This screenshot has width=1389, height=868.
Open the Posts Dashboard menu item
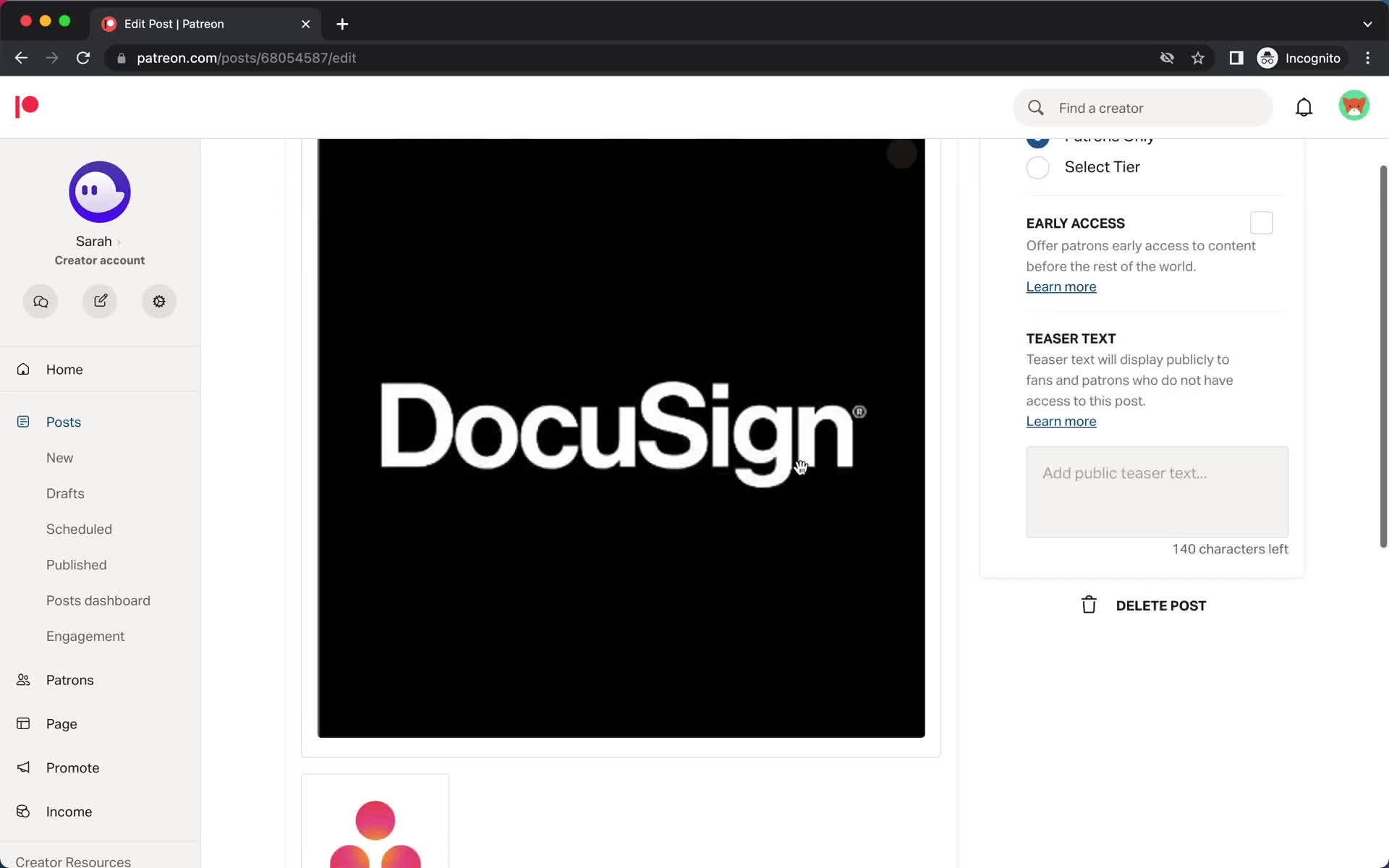(x=98, y=600)
